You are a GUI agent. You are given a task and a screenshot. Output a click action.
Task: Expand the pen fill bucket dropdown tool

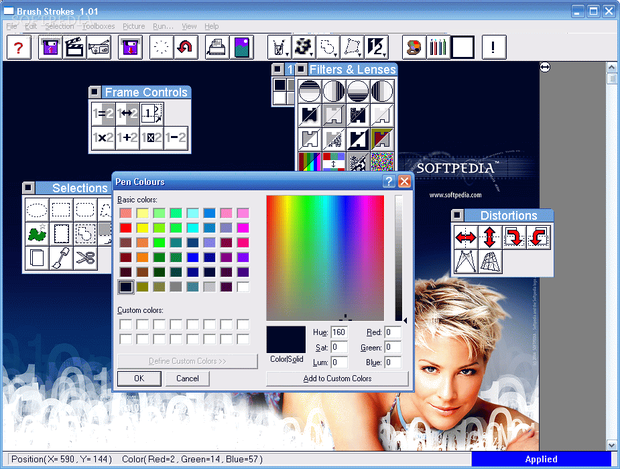tap(279, 47)
